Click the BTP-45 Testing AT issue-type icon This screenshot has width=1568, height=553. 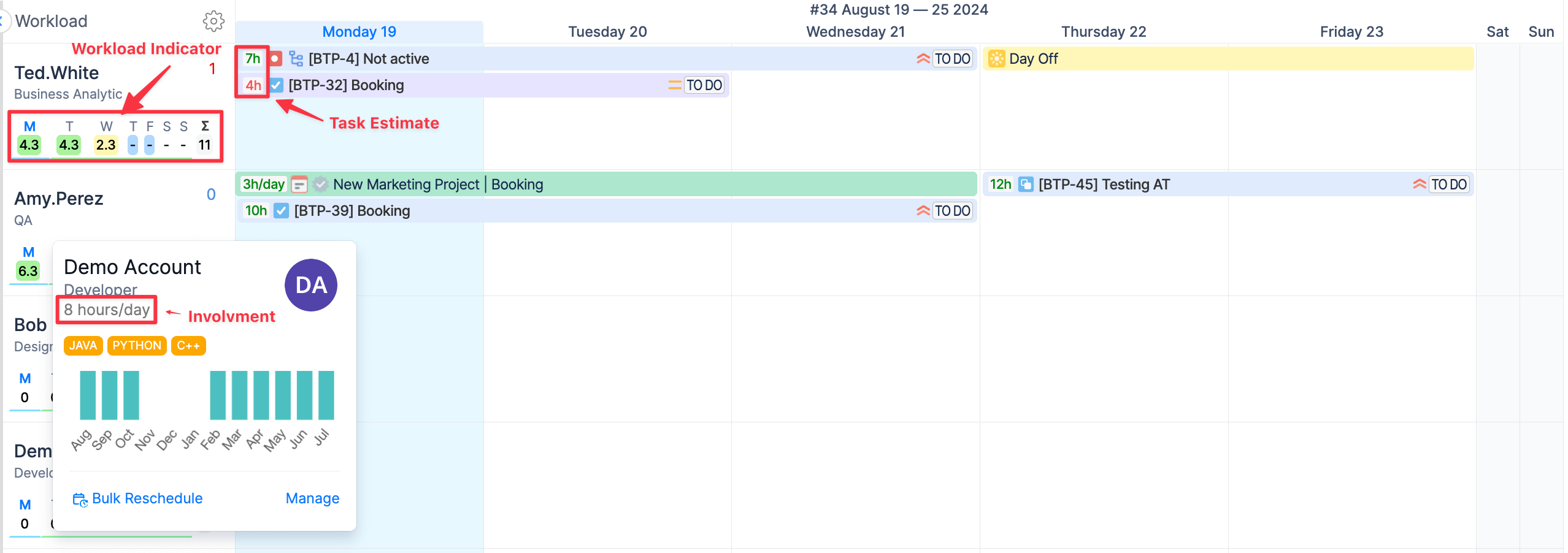tap(1025, 185)
